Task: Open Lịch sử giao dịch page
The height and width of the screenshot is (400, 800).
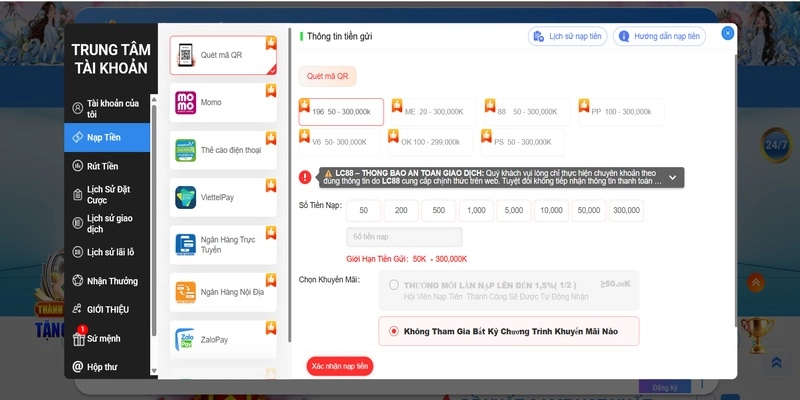Action: [x=107, y=223]
